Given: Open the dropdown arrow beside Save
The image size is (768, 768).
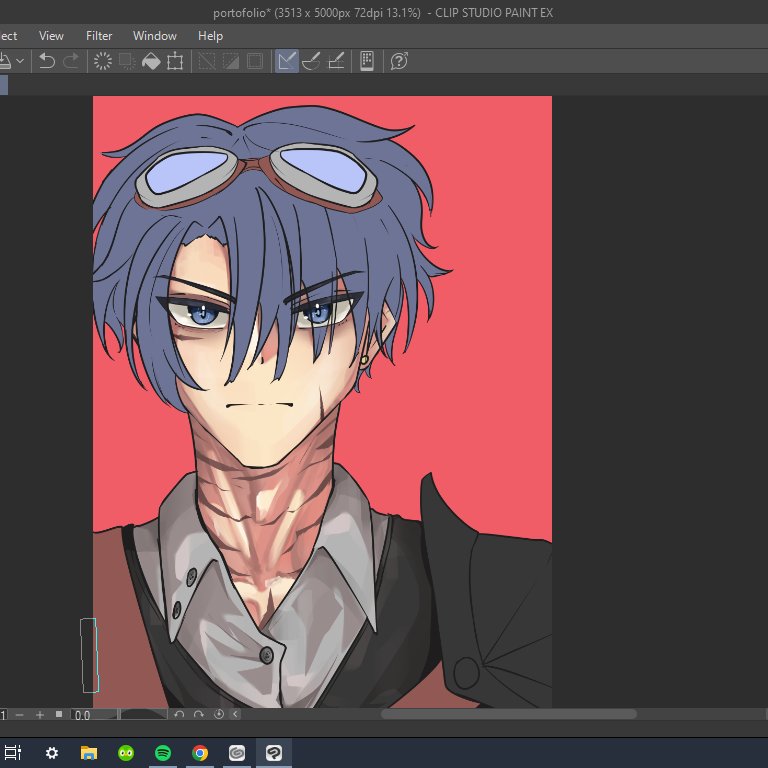Looking at the screenshot, I should [x=20, y=61].
